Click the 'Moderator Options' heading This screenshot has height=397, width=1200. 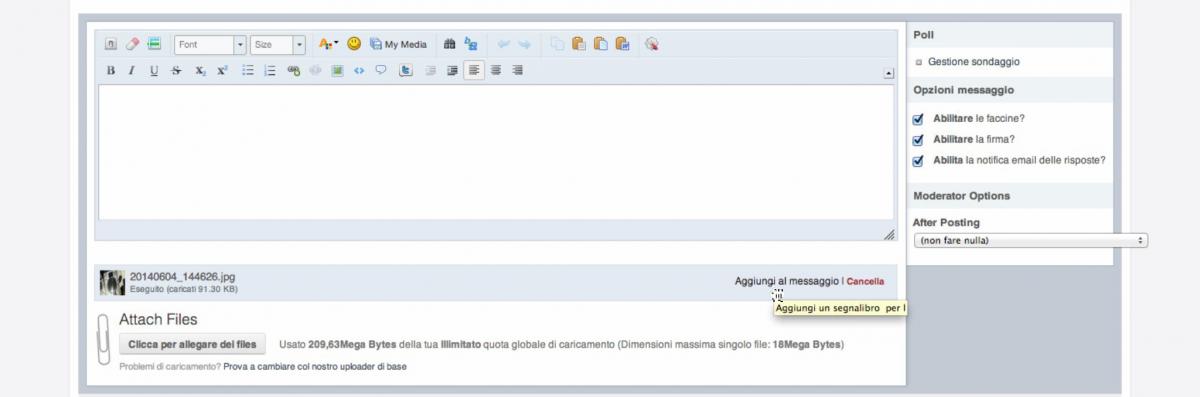click(961, 196)
